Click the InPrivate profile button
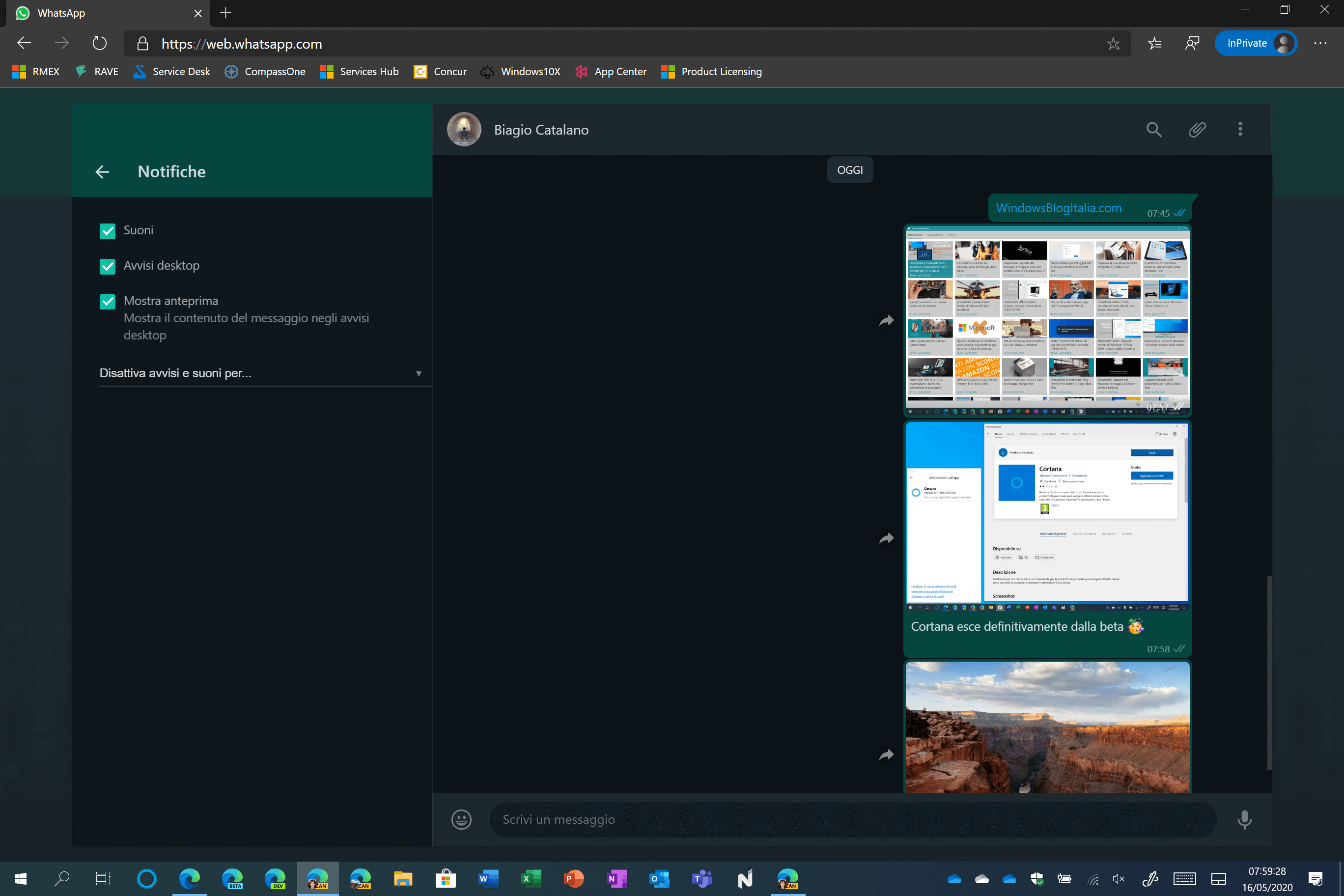The image size is (1344, 896). pos(1256,43)
